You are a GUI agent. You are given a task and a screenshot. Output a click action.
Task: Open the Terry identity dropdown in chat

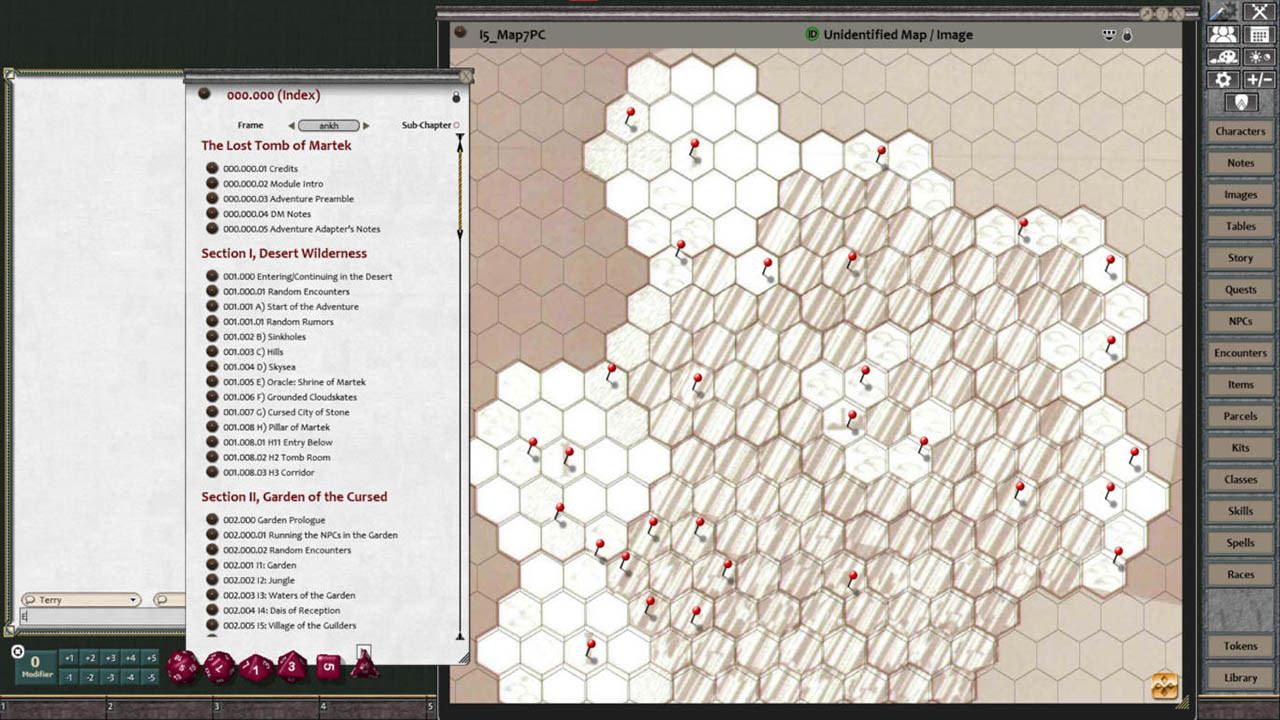[80, 599]
